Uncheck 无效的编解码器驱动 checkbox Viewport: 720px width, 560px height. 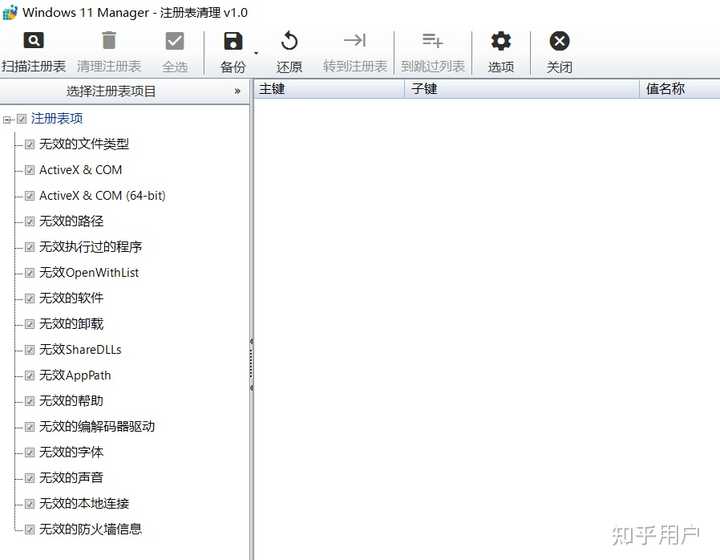tap(29, 427)
